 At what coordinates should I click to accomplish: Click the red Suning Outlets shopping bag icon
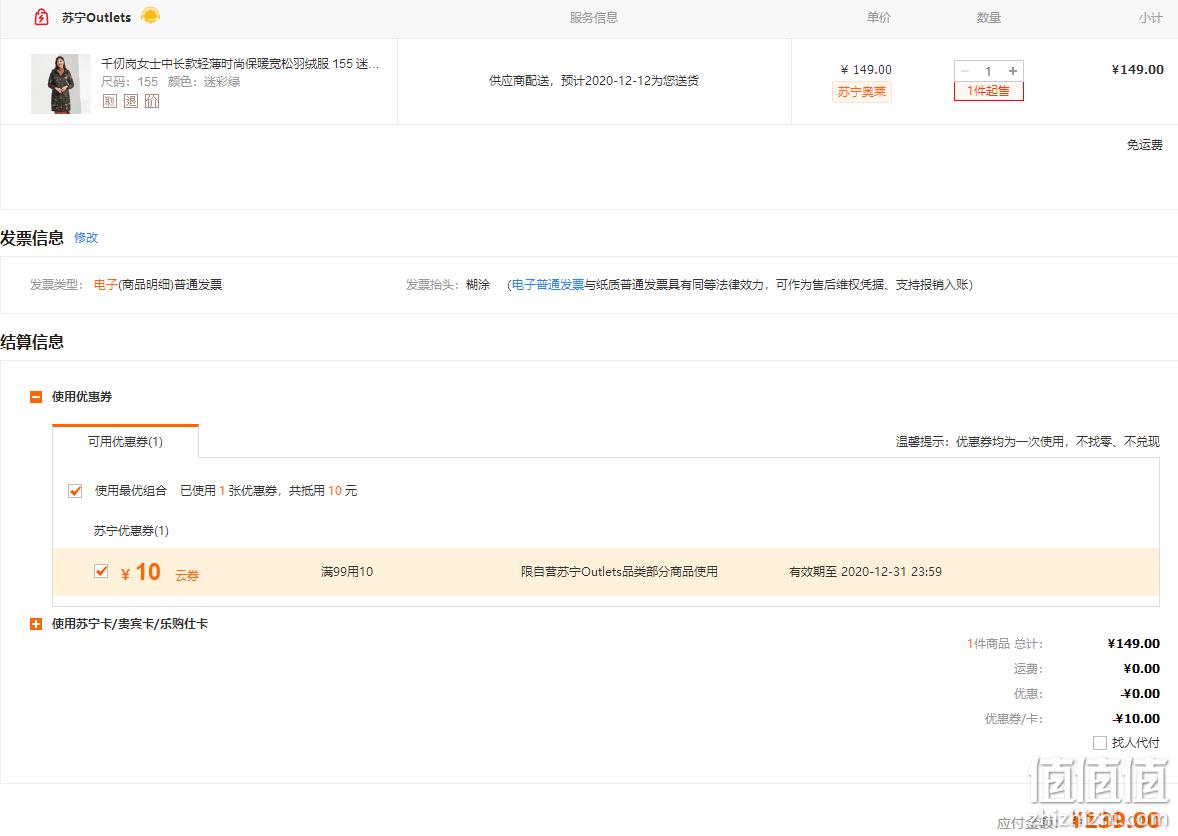[41, 17]
